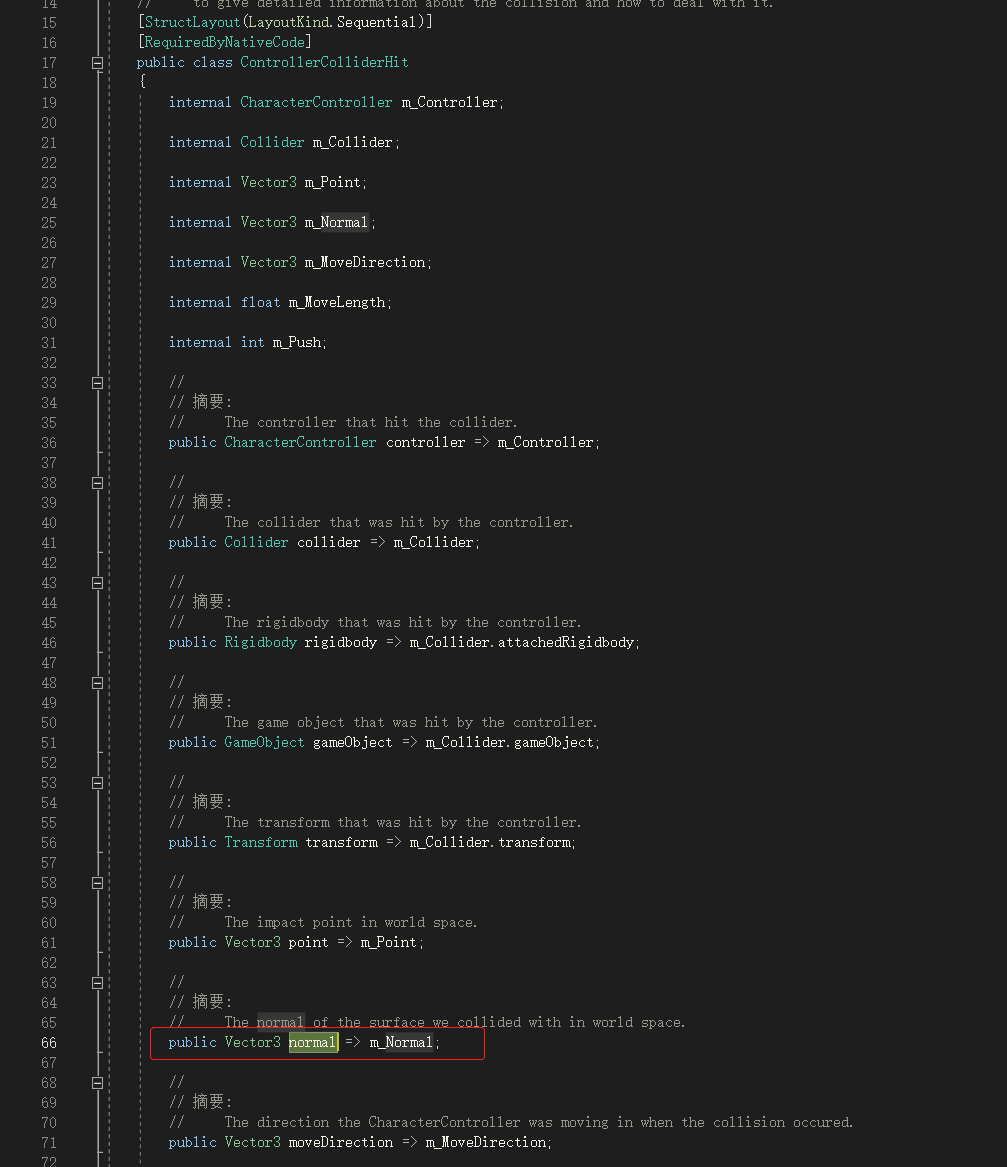Screen dimensions: 1007x1167
Task: Click m_MoveLength field on line 29
Action: [337, 303]
